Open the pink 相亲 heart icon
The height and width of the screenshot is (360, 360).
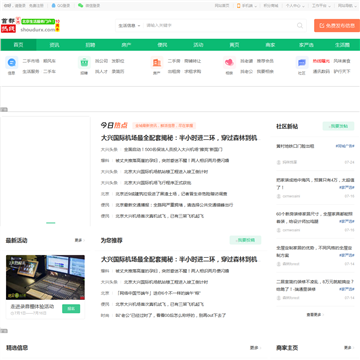[x=229, y=62]
